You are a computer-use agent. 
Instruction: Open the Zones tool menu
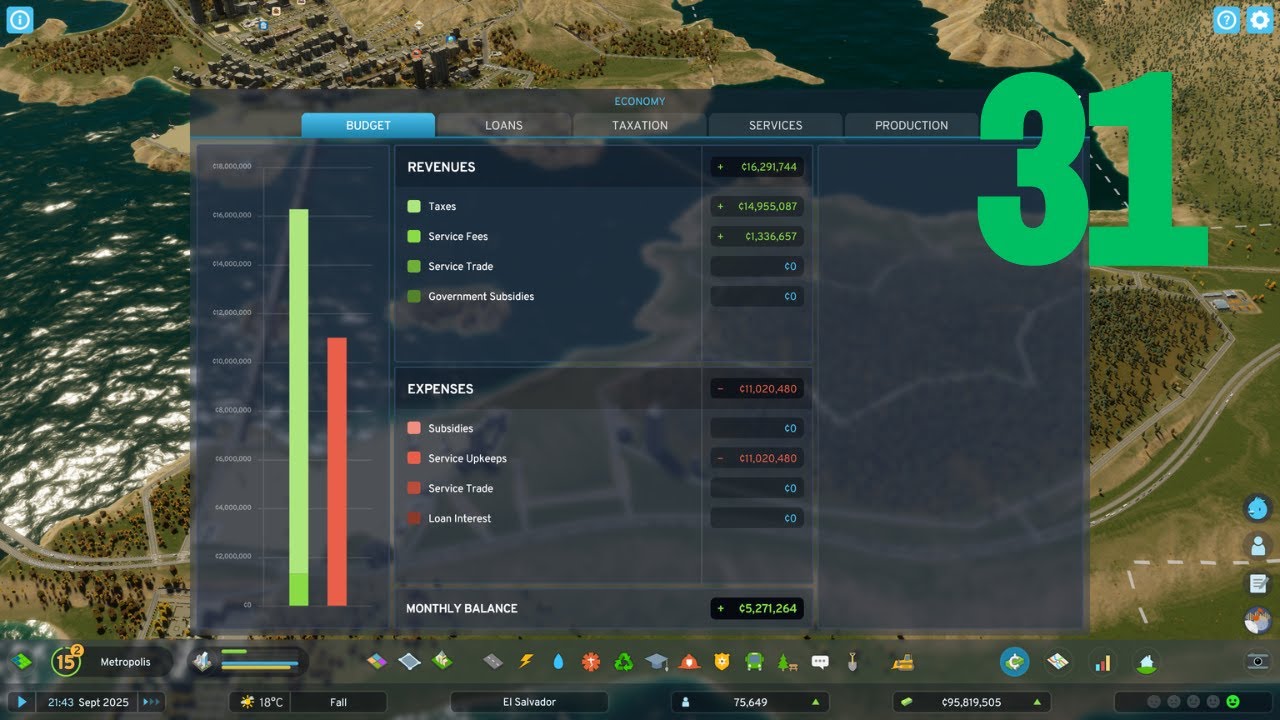click(377, 661)
